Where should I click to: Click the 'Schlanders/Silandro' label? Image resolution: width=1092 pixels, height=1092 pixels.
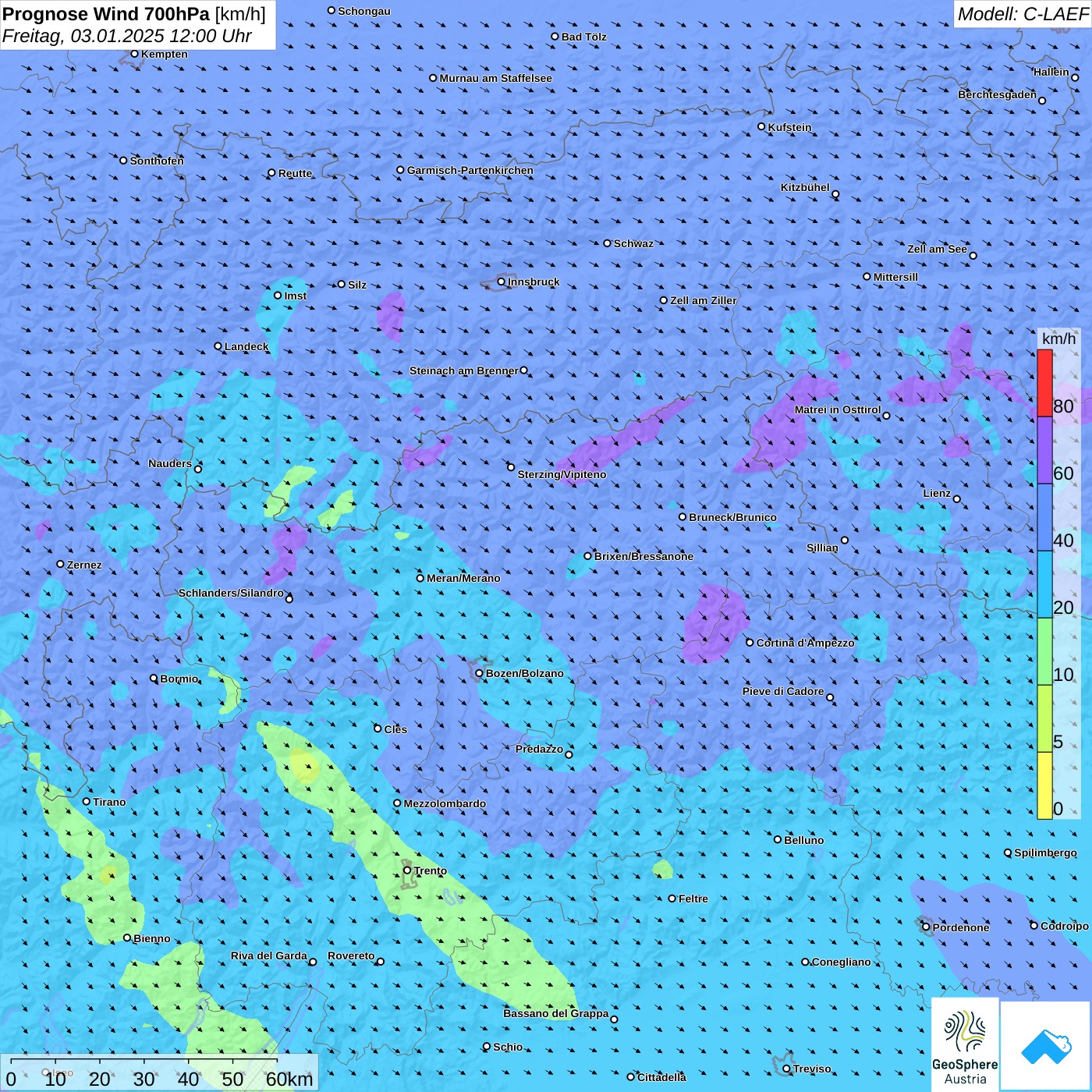(231, 593)
